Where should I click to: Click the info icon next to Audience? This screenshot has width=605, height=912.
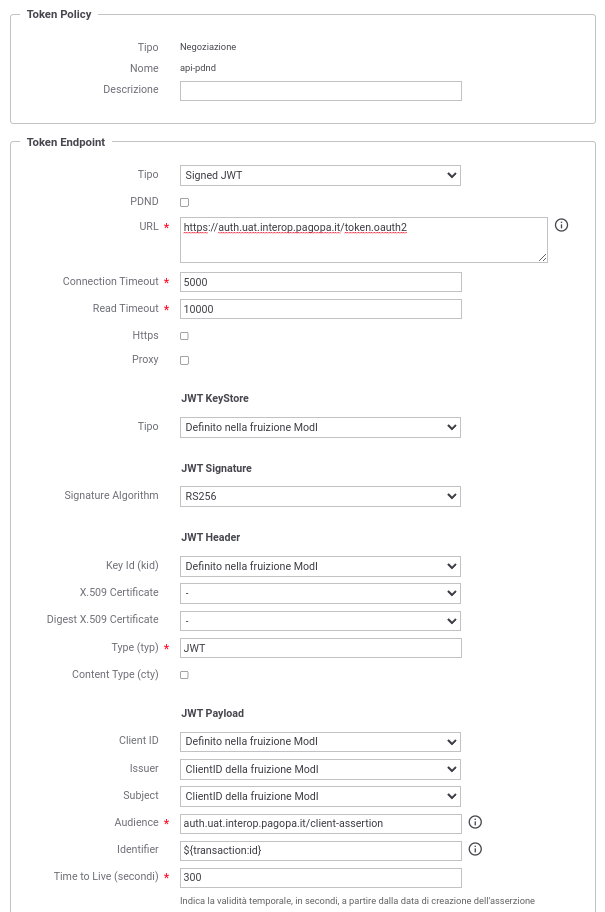(x=475, y=822)
